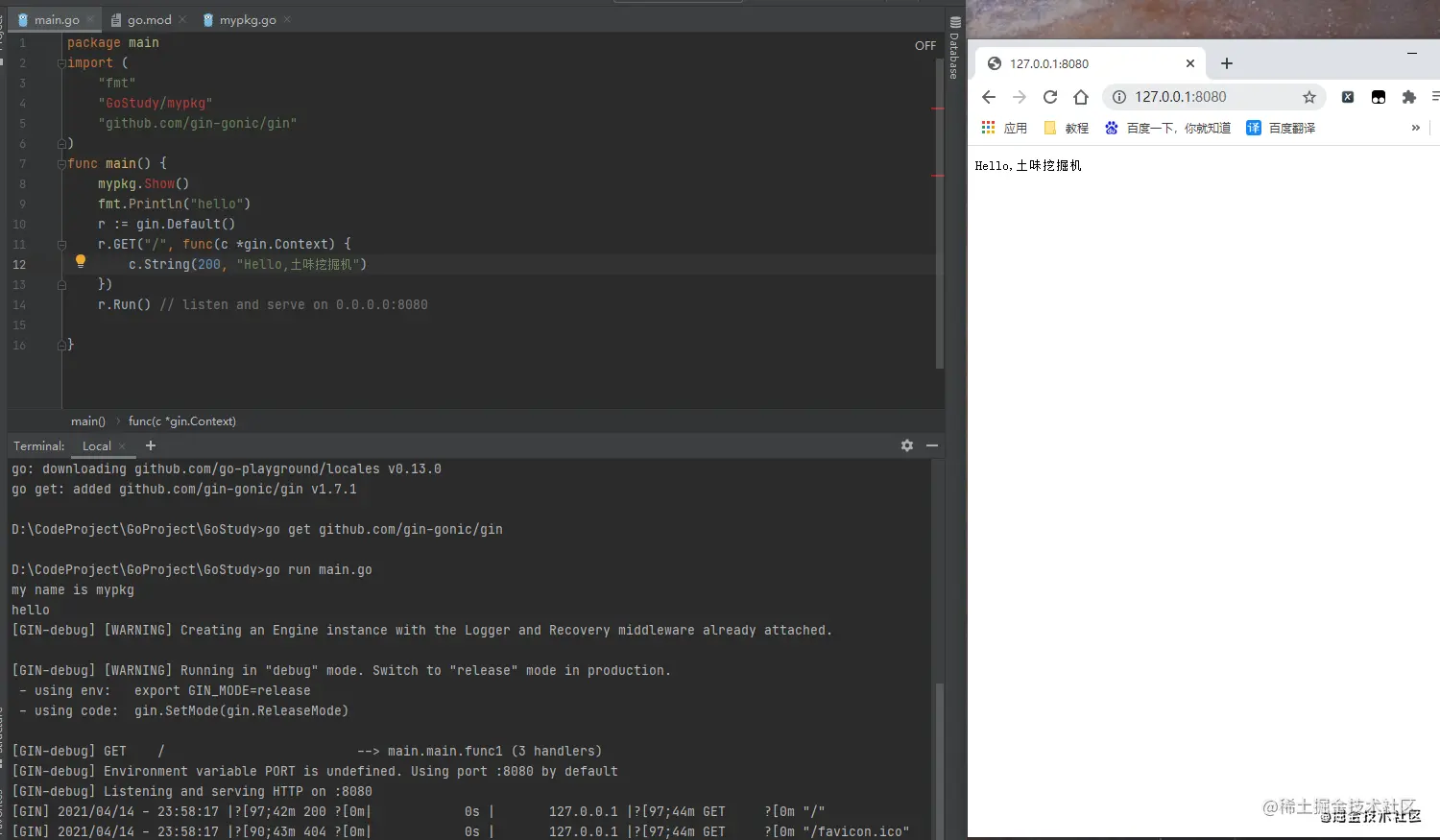Close the Local terminal tab

pyautogui.click(x=122, y=446)
